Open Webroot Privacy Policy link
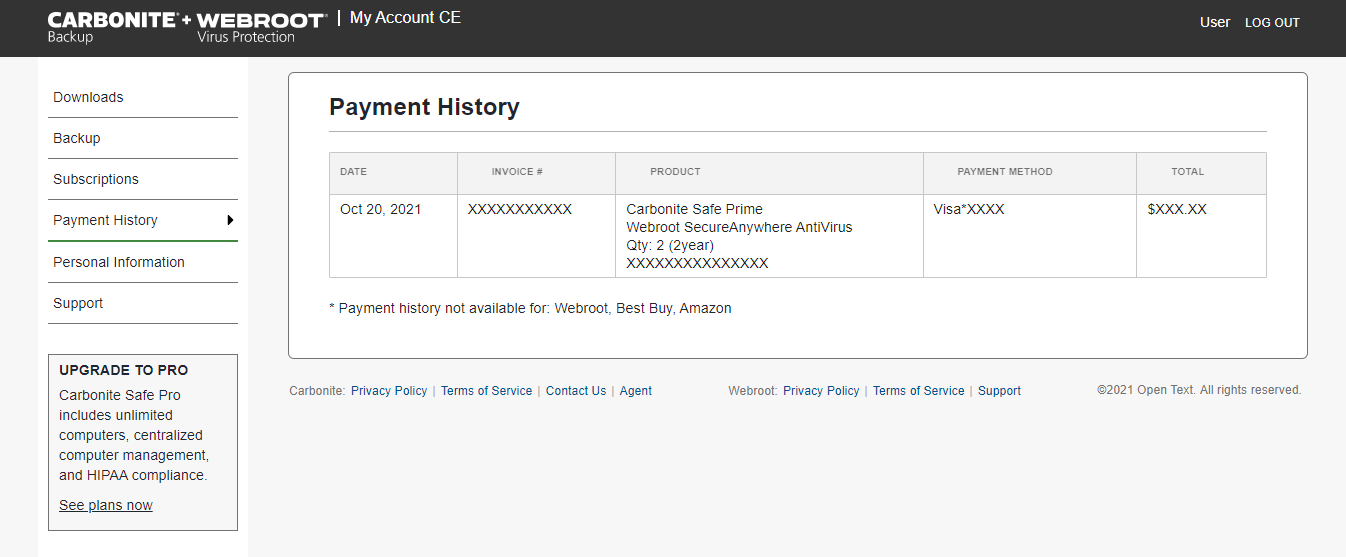This screenshot has height=557, width=1346. [x=821, y=391]
